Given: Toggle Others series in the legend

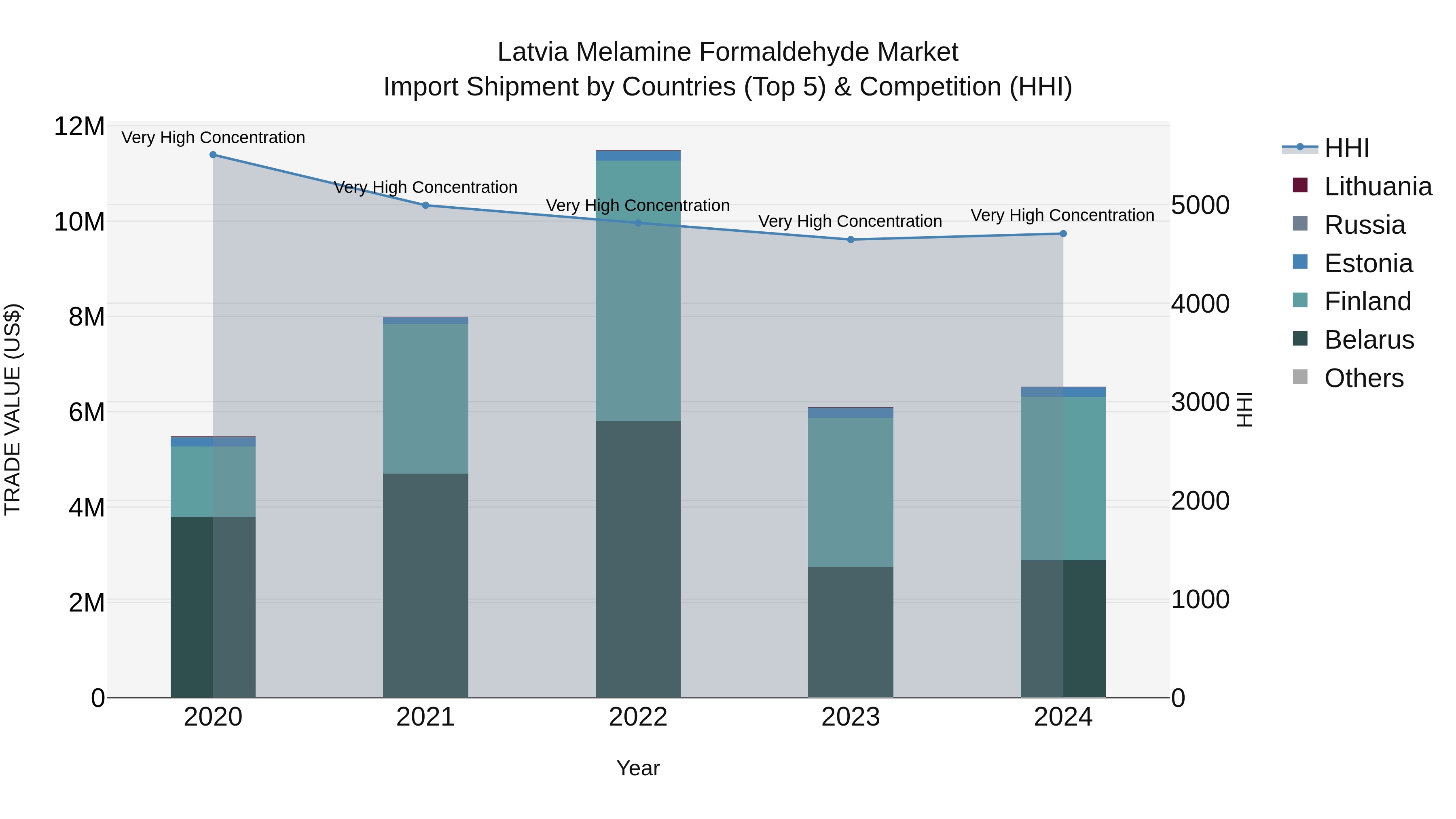Looking at the screenshot, I should [x=1348, y=378].
